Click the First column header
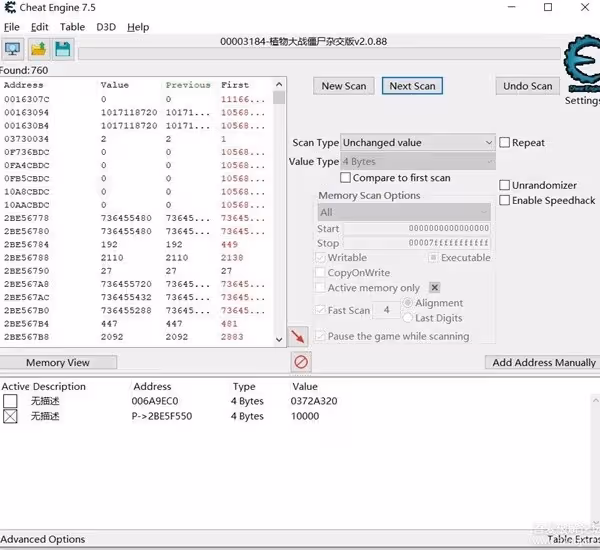 point(235,85)
